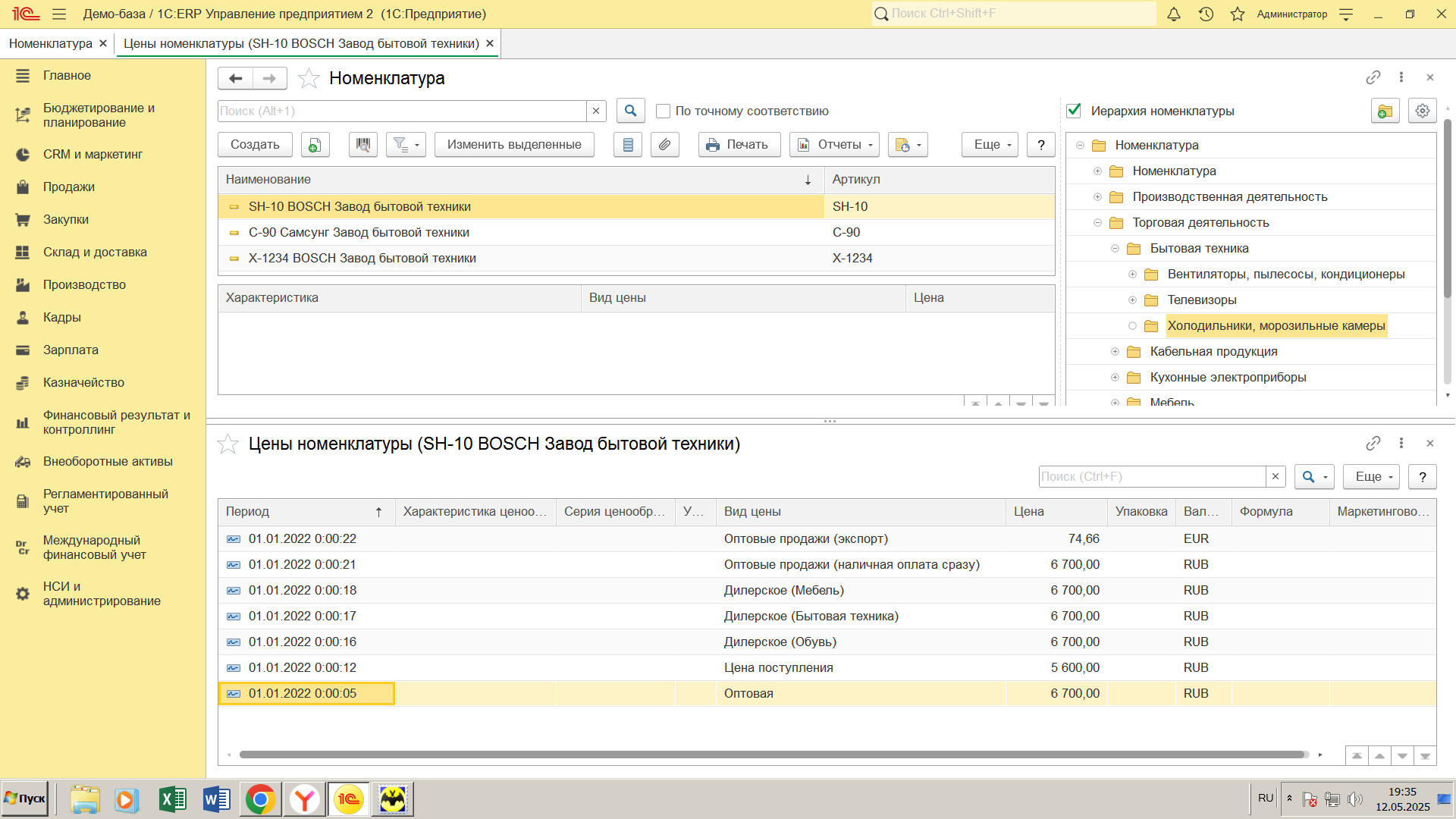
Task: Open more options dots in Номенклатура header
Action: pyautogui.click(x=1401, y=77)
